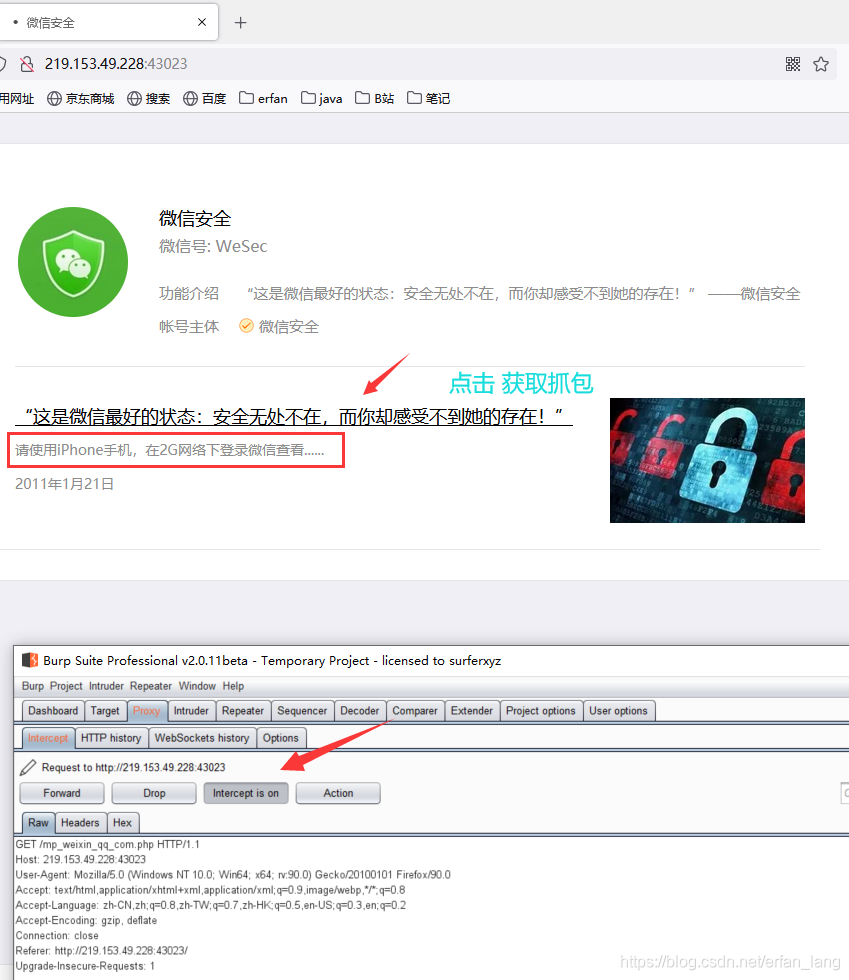The width and height of the screenshot is (849, 980).
Task: Open the Project options tab
Action: pyautogui.click(x=541, y=711)
